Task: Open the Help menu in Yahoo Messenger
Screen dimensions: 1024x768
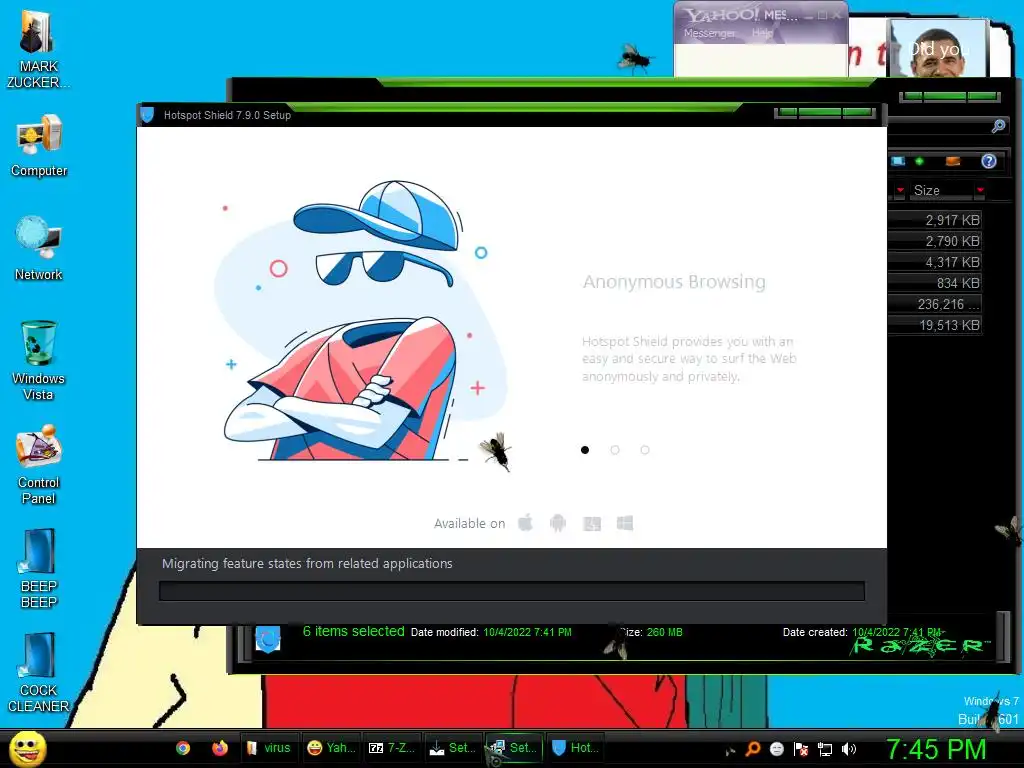Action: click(x=762, y=33)
